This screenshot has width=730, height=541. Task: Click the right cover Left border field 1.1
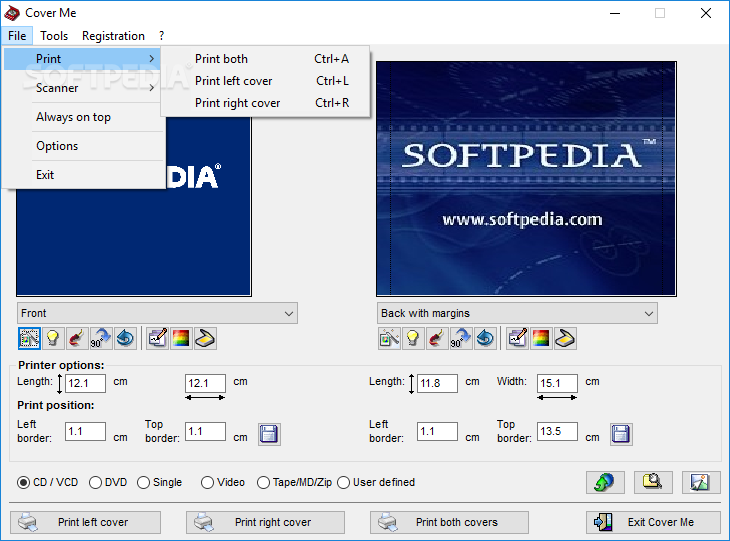click(x=437, y=431)
